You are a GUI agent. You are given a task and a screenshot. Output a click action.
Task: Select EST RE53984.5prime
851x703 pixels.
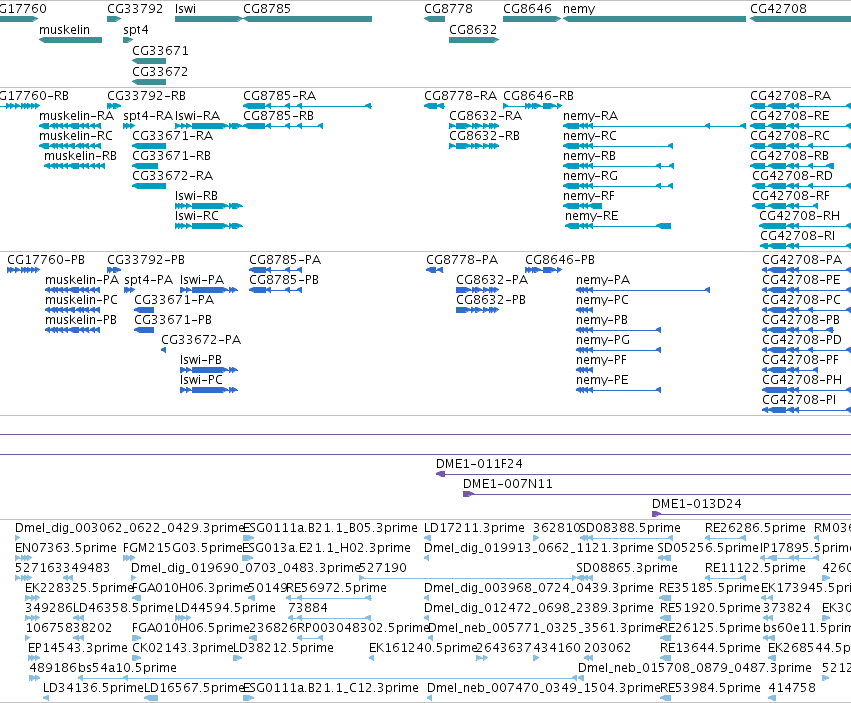(x=710, y=688)
